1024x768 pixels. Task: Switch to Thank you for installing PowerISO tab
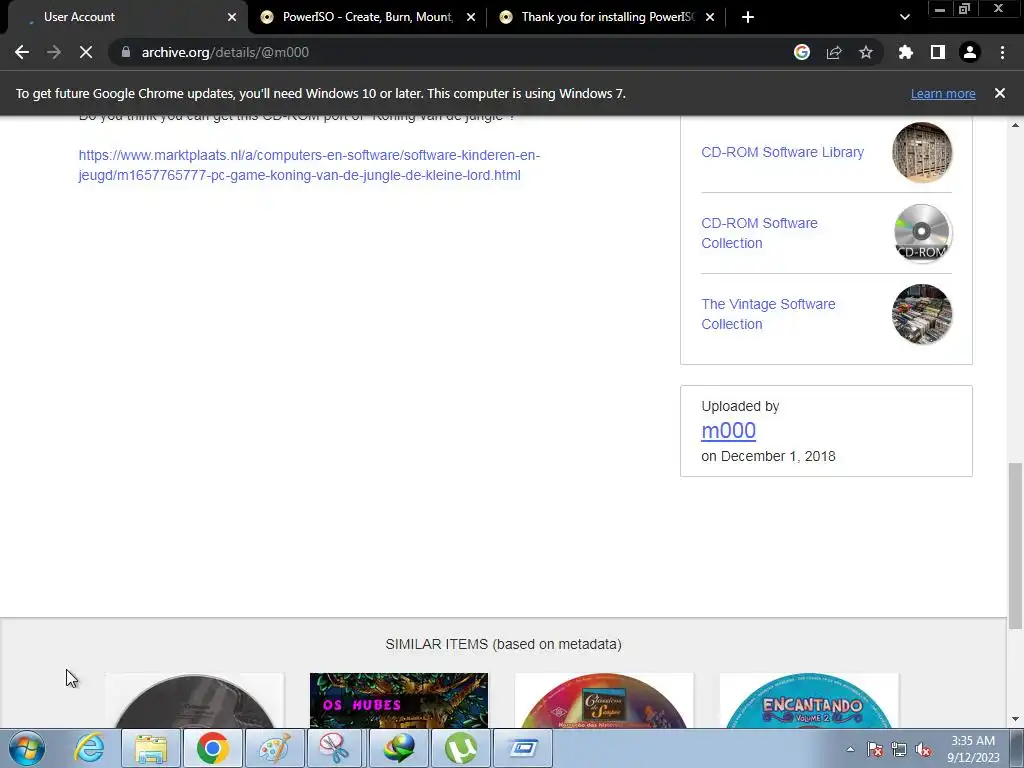(x=607, y=17)
